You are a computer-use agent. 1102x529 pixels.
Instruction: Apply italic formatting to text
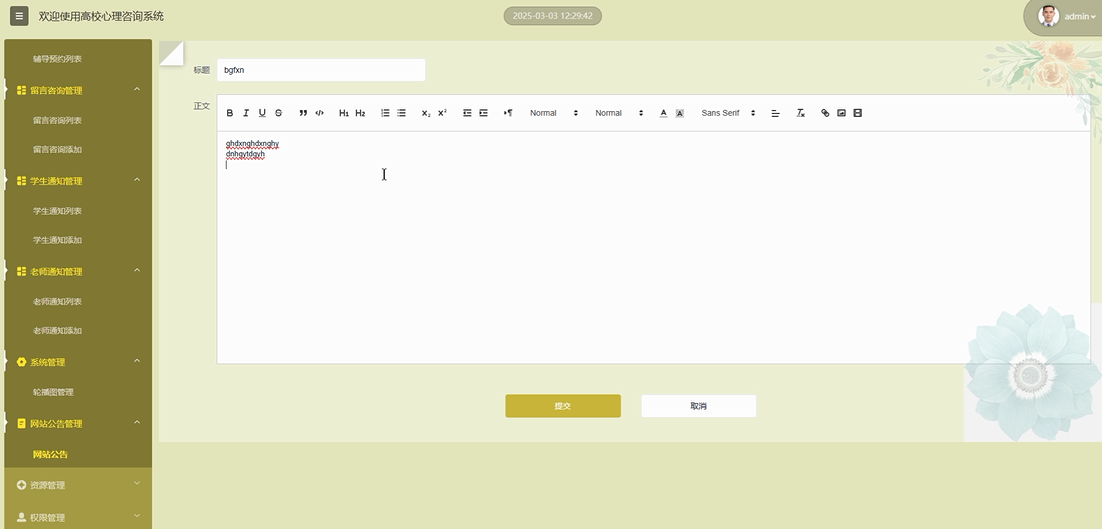pyautogui.click(x=246, y=113)
